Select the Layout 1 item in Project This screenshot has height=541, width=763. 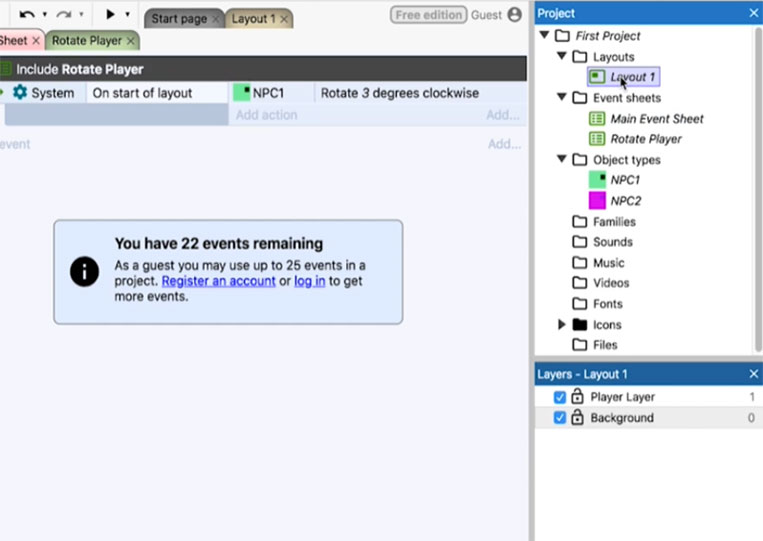(624, 77)
